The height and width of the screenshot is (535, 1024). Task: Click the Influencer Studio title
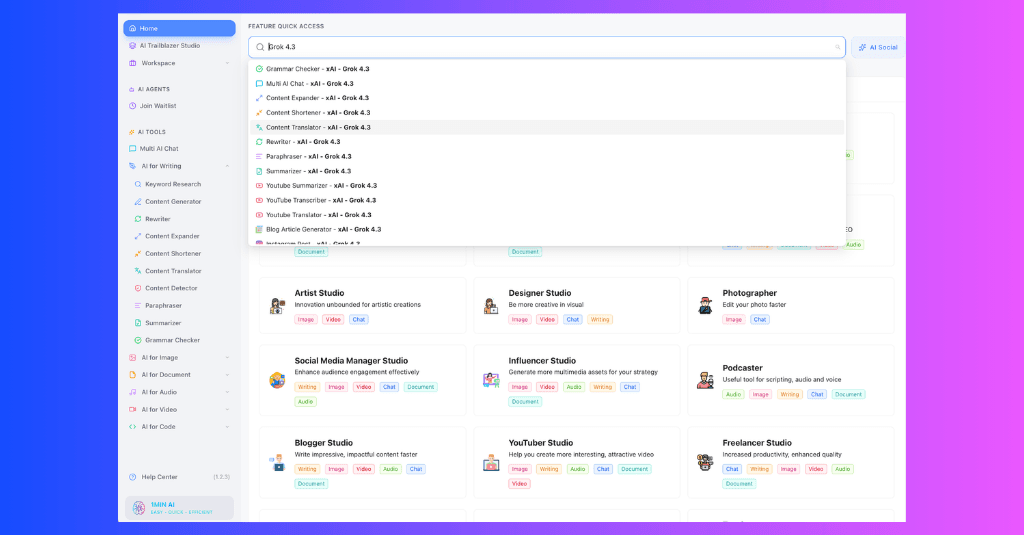click(542, 361)
